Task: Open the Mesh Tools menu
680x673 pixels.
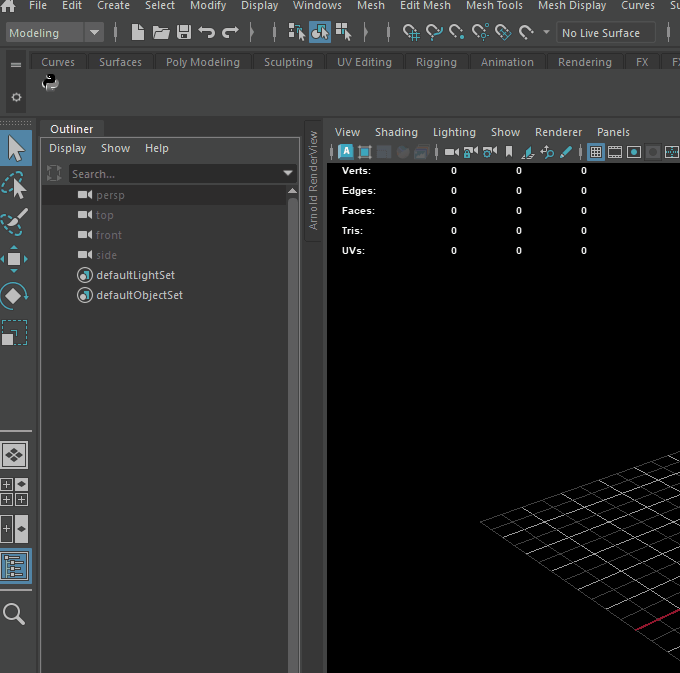Action: pos(494,6)
